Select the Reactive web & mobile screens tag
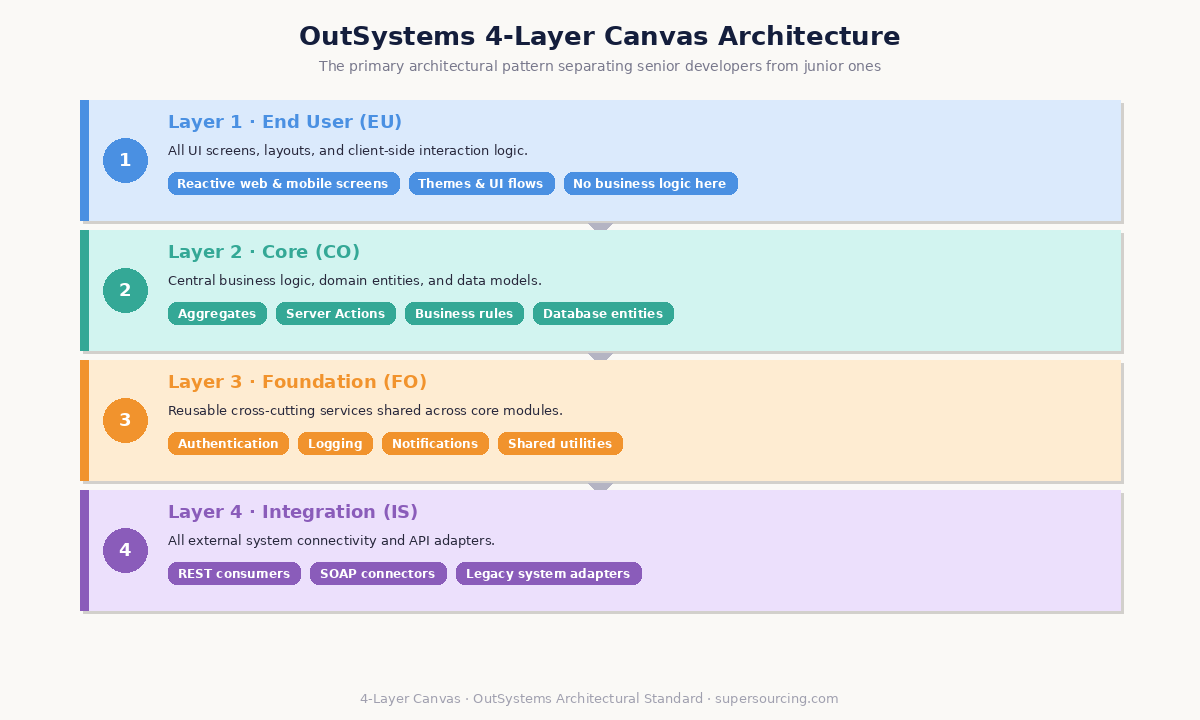1200x720 pixels. pos(283,184)
